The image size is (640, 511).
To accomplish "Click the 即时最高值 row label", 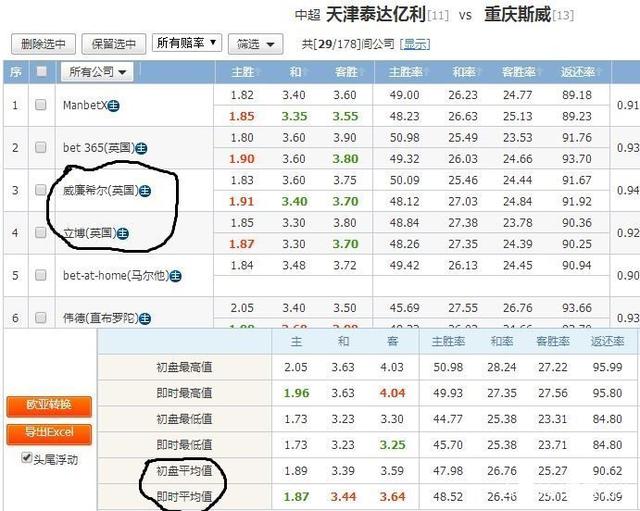I will point(184,393).
